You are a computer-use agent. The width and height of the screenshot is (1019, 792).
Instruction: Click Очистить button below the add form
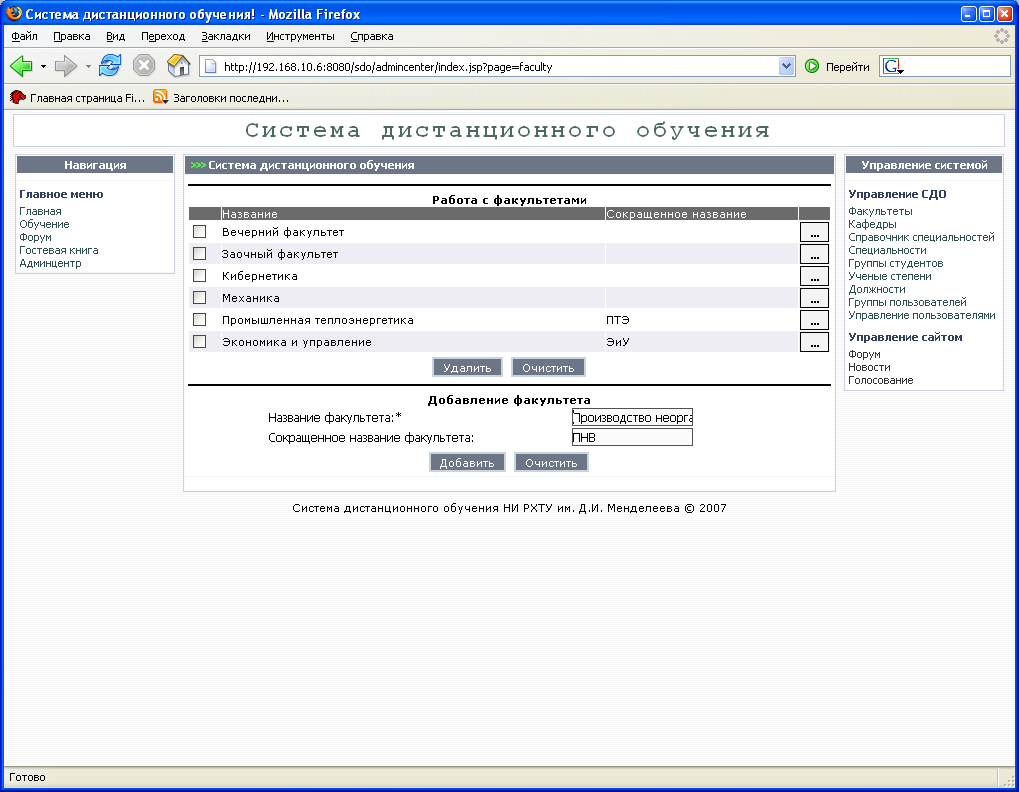tap(551, 463)
